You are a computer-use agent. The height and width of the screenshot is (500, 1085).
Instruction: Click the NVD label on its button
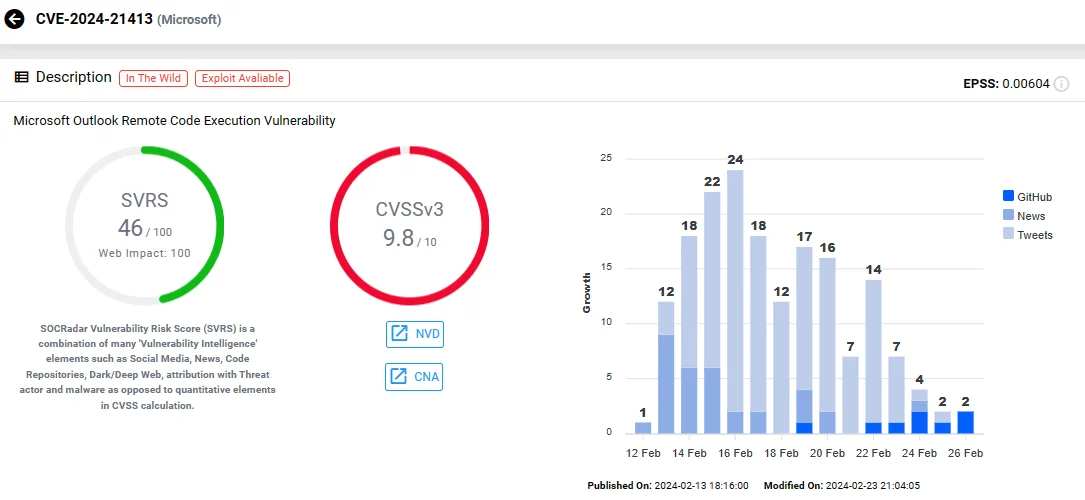coord(427,334)
